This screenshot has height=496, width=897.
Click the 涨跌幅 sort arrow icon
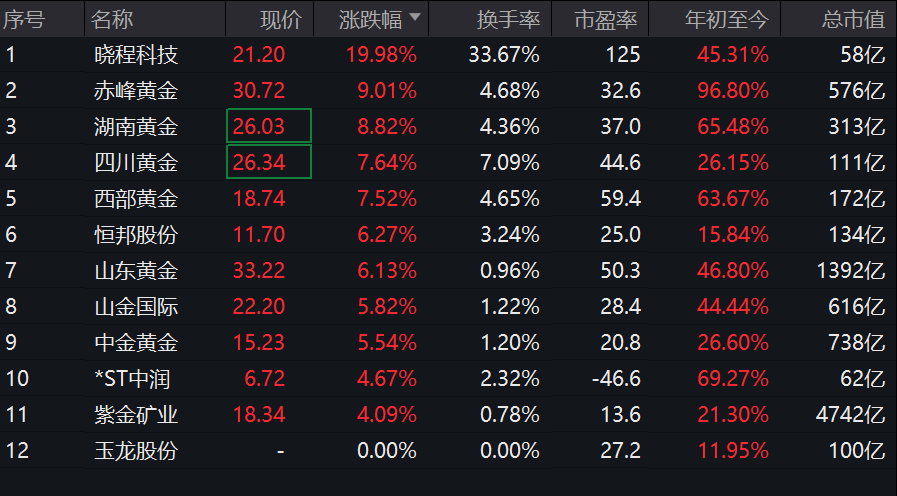coord(414,18)
